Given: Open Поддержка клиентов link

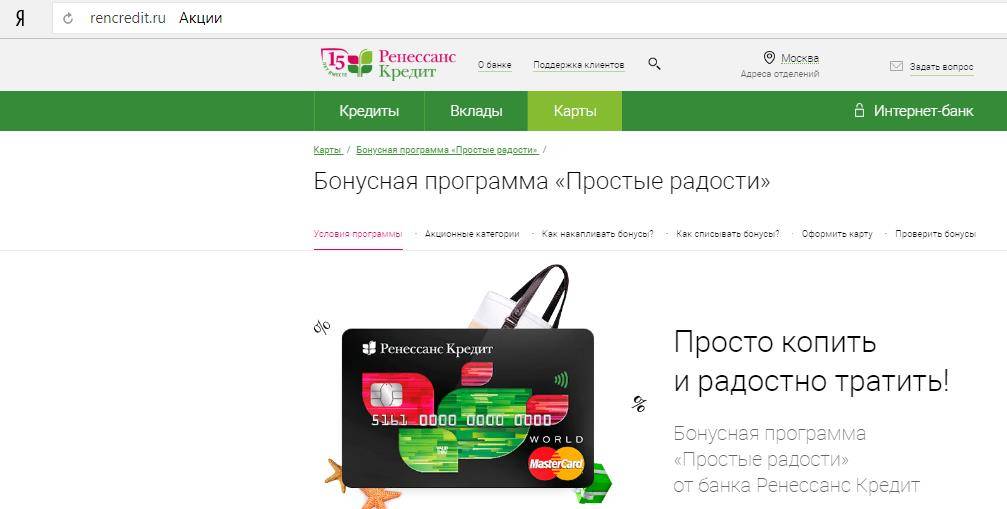Looking at the screenshot, I should pyautogui.click(x=579, y=65).
